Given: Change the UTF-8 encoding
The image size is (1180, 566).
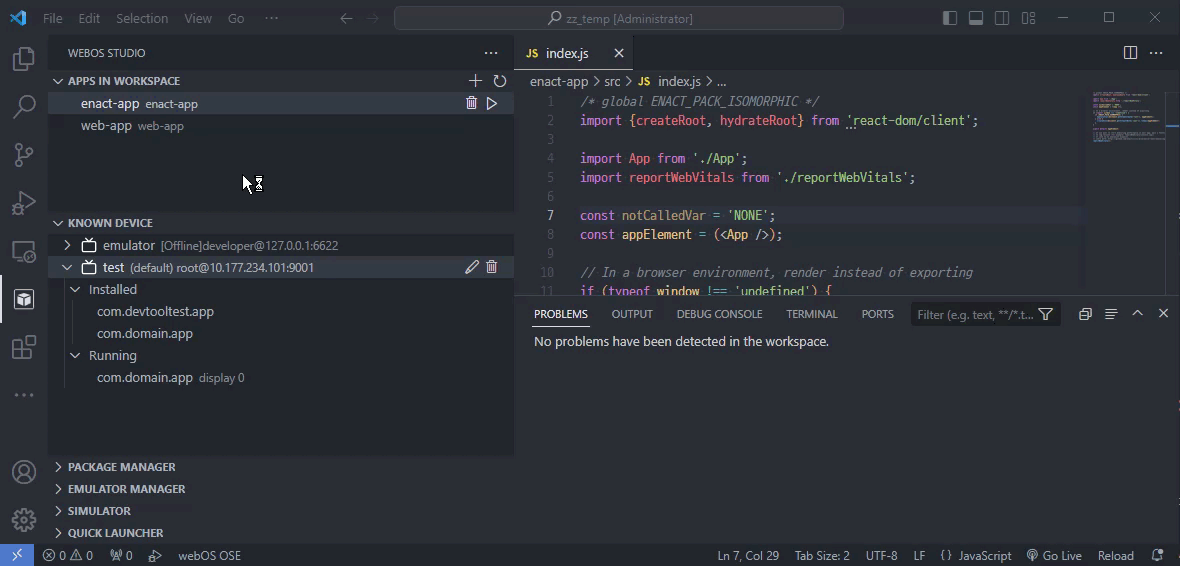Looking at the screenshot, I should (881, 555).
